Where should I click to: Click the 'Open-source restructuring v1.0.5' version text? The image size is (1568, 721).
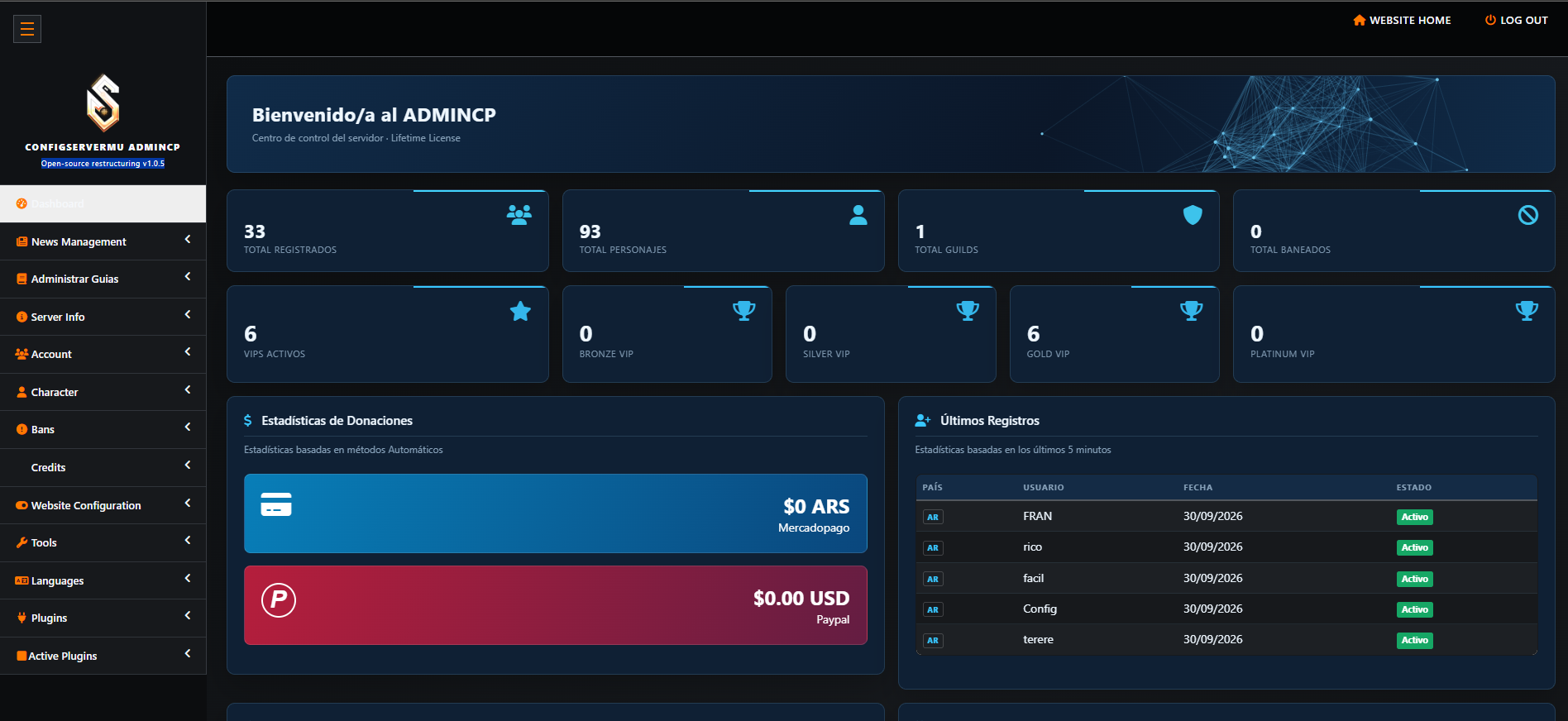pos(103,164)
